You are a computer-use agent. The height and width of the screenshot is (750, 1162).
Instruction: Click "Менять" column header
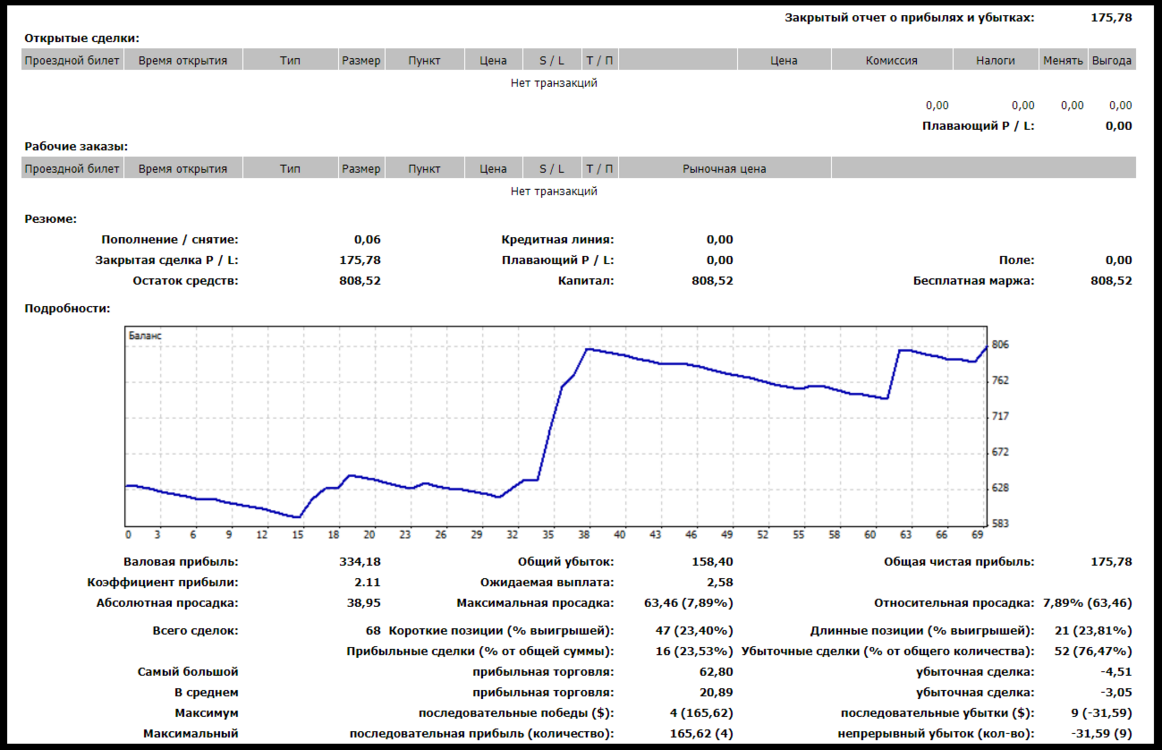[x=1063, y=61]
